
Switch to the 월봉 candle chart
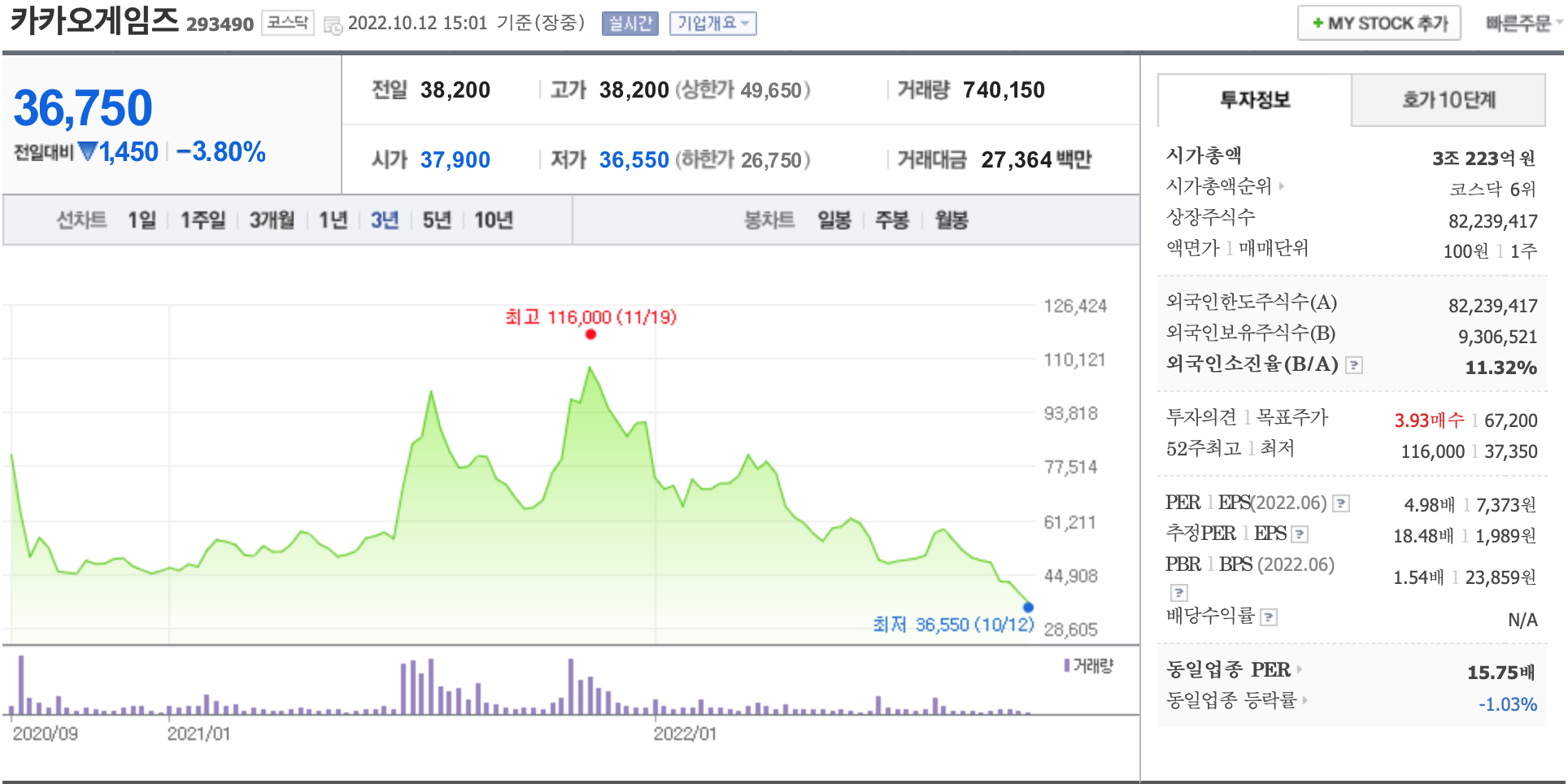point(952,220)
